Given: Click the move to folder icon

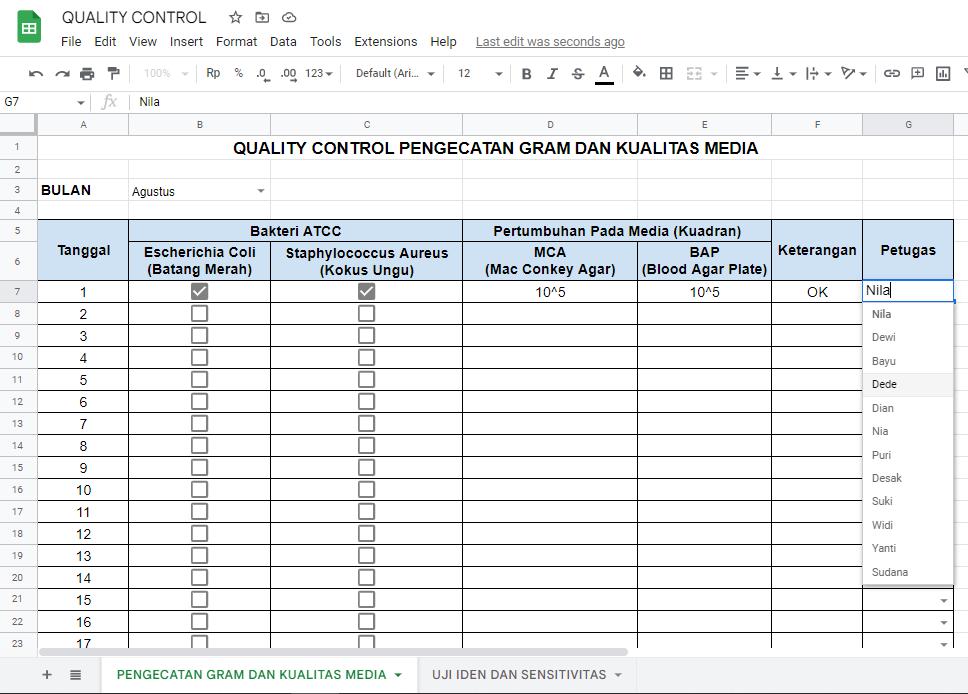Looking at the screenshot, I should coord(262,17).
